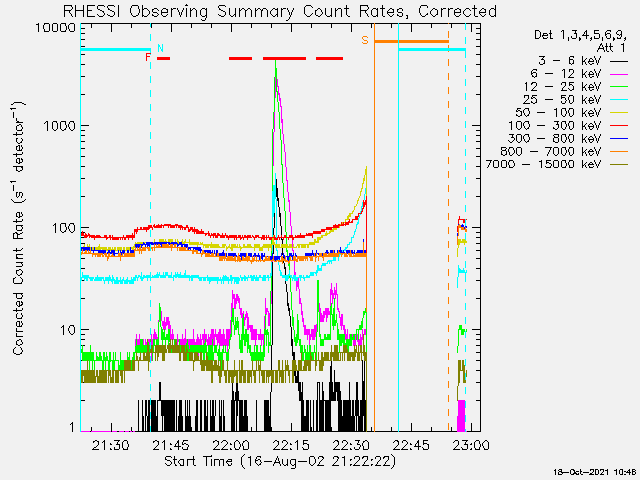The image size is (640, 480).
Task: Click the timestamp '18-Oct-2021 10:46'
Action: point(596,473)
